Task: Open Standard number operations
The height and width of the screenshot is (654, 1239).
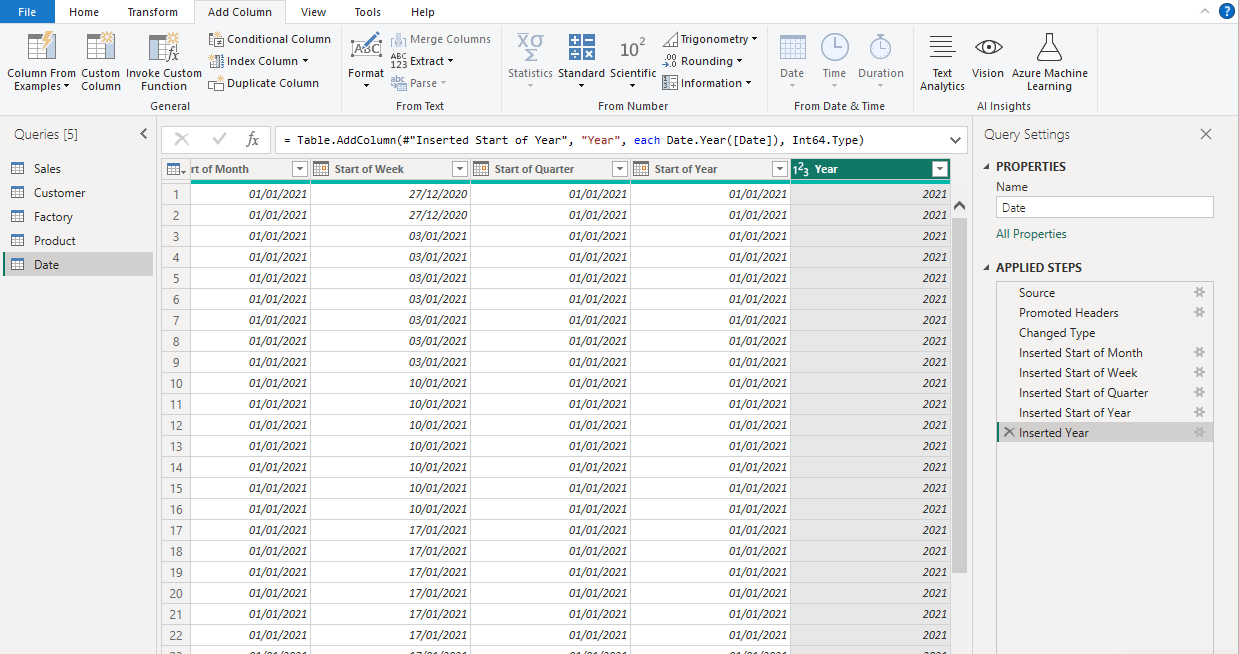Action: (x=581, y=60)
